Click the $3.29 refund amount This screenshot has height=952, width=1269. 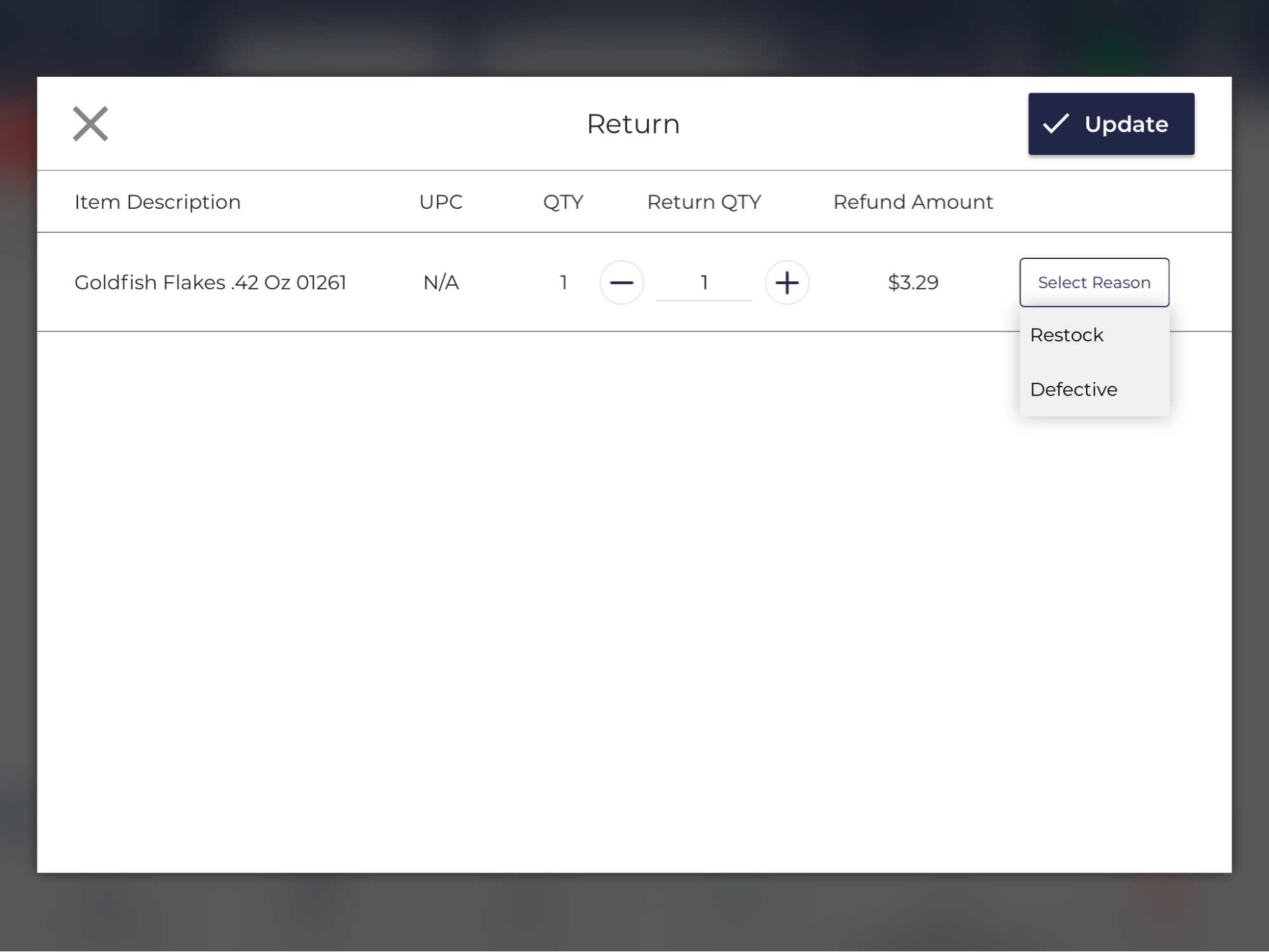[913, 282]
